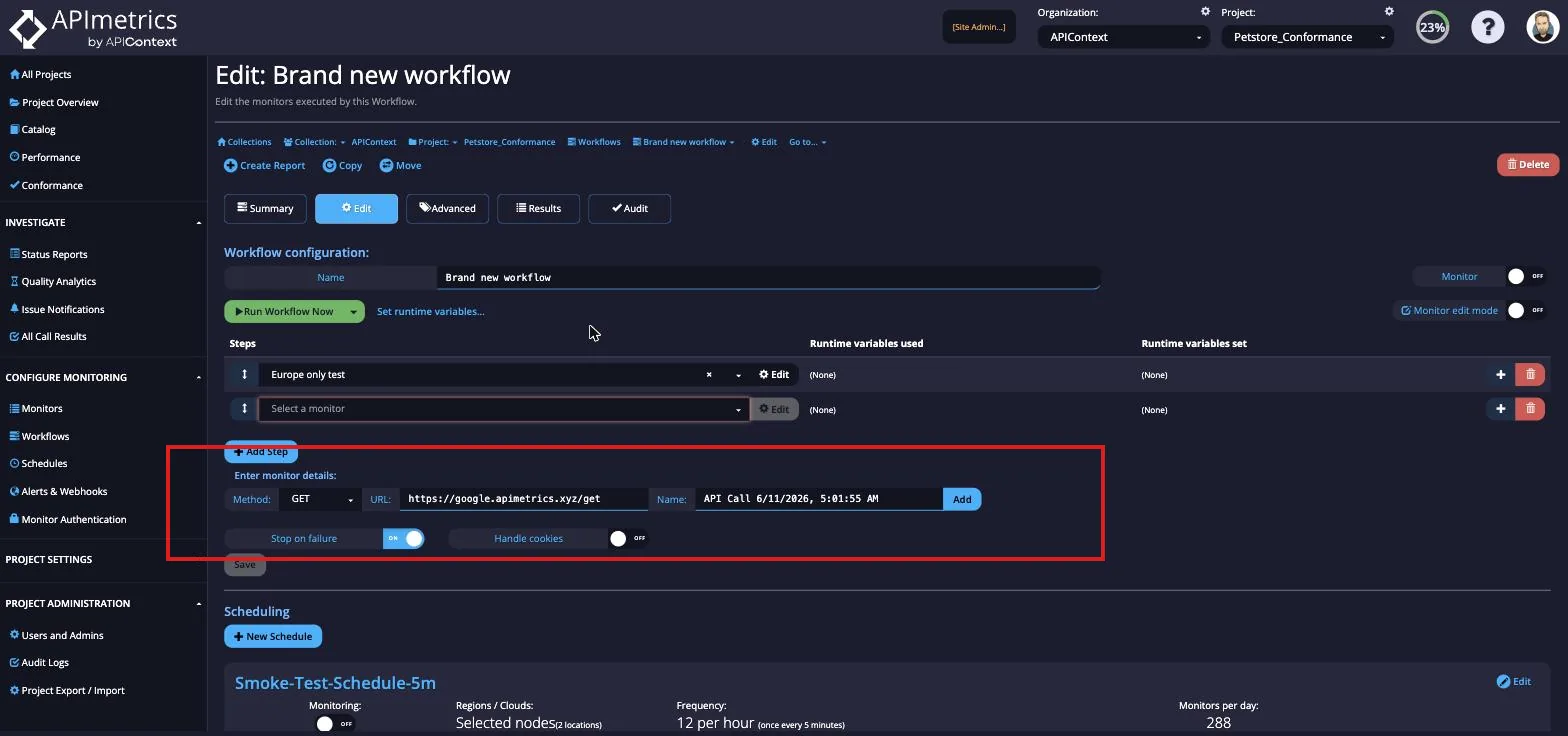Viewport: 1568px width, 736px height.
Task: Click Set runtime variables link
Action: pyautogui.click(x=430, y=312)
